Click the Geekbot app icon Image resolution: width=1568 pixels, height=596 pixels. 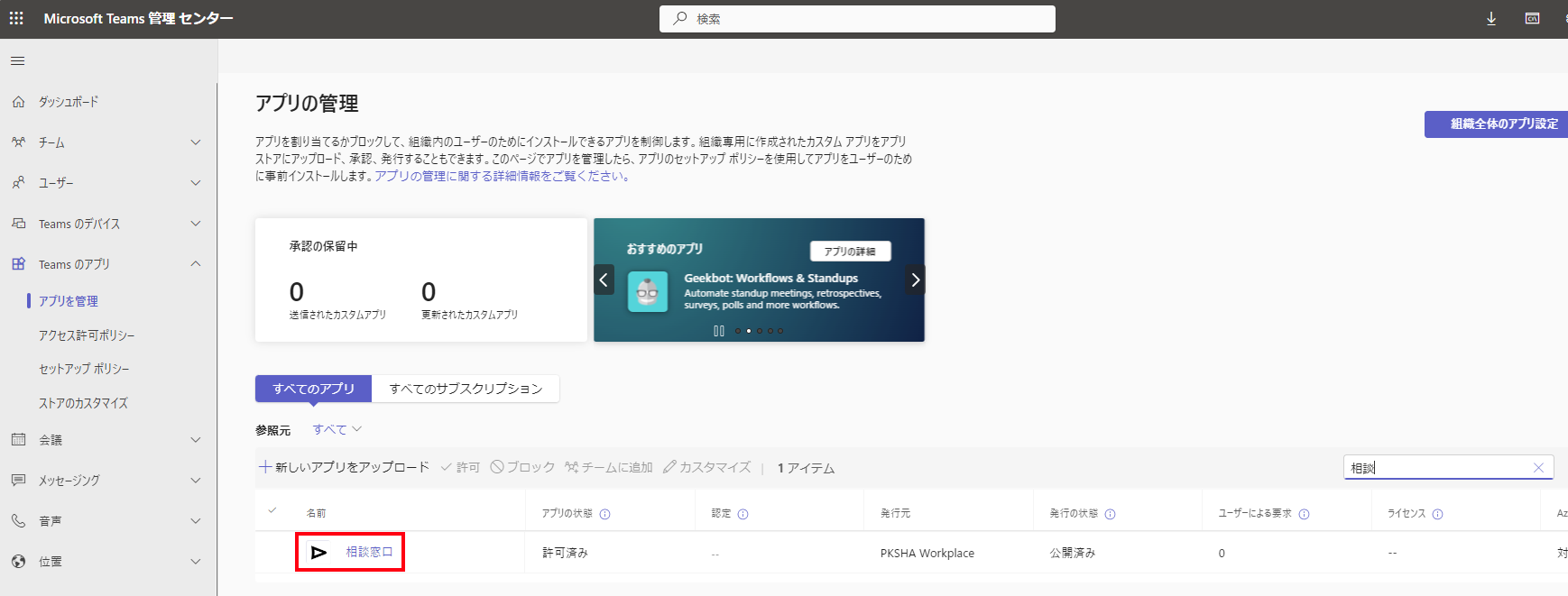648,291
